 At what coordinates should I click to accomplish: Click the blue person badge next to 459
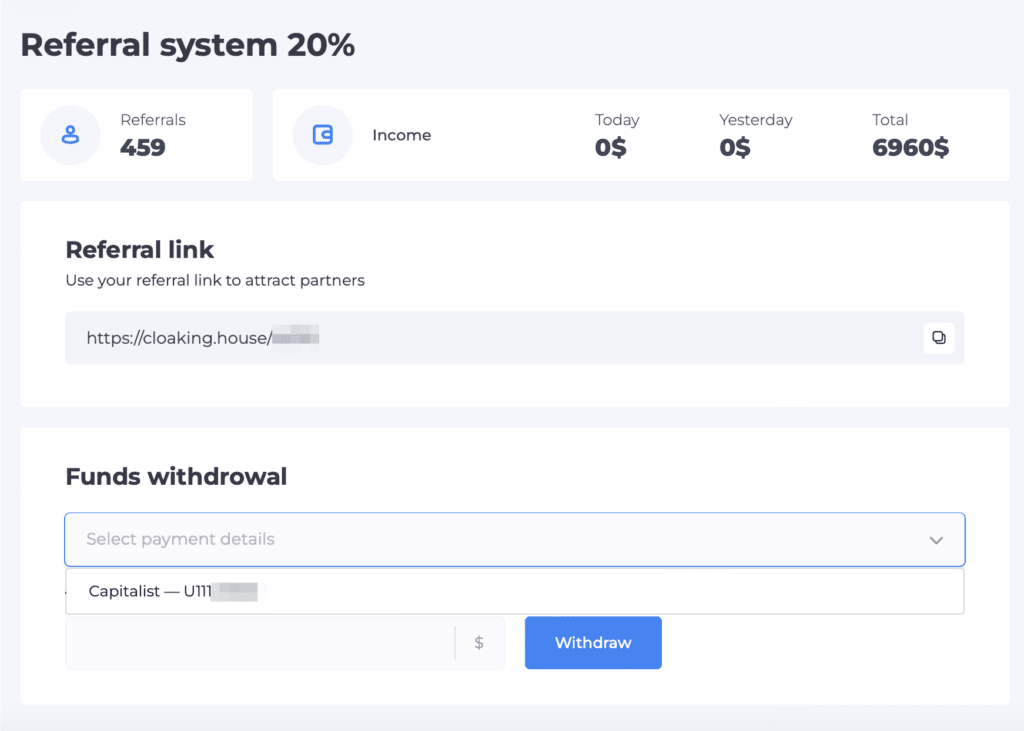(70, 135)
